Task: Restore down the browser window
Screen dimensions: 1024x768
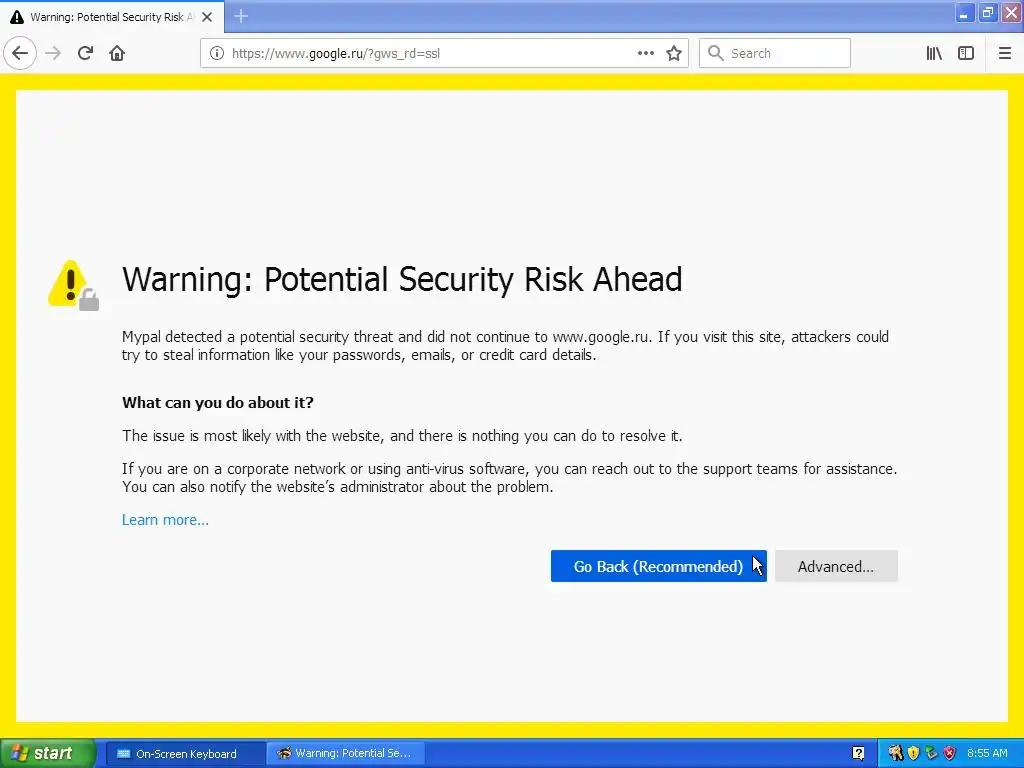Action: click(x=988, y=13)
